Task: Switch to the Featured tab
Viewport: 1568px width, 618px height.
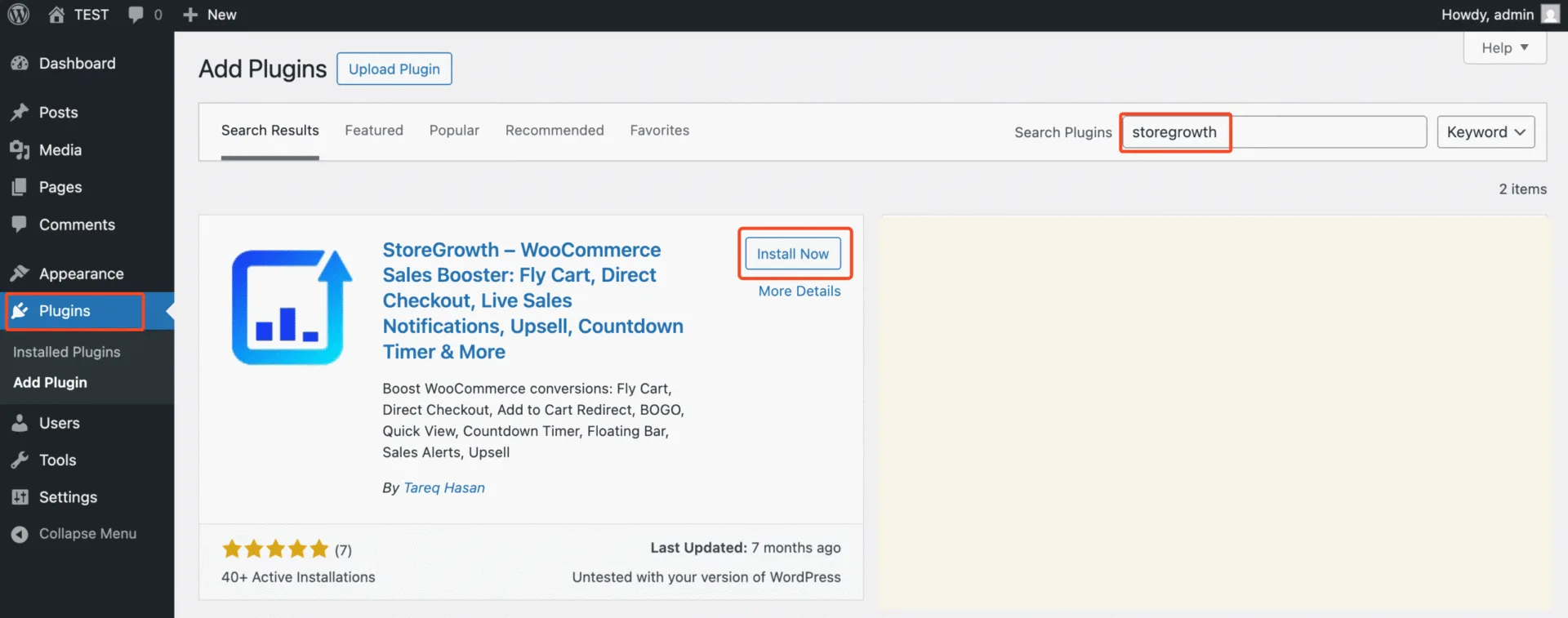Action: pos(374,131)
